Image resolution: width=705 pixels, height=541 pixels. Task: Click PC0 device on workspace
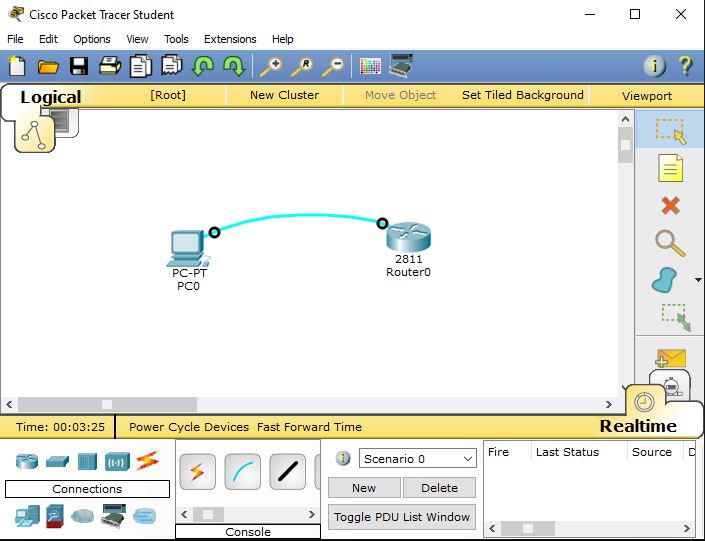188,249
